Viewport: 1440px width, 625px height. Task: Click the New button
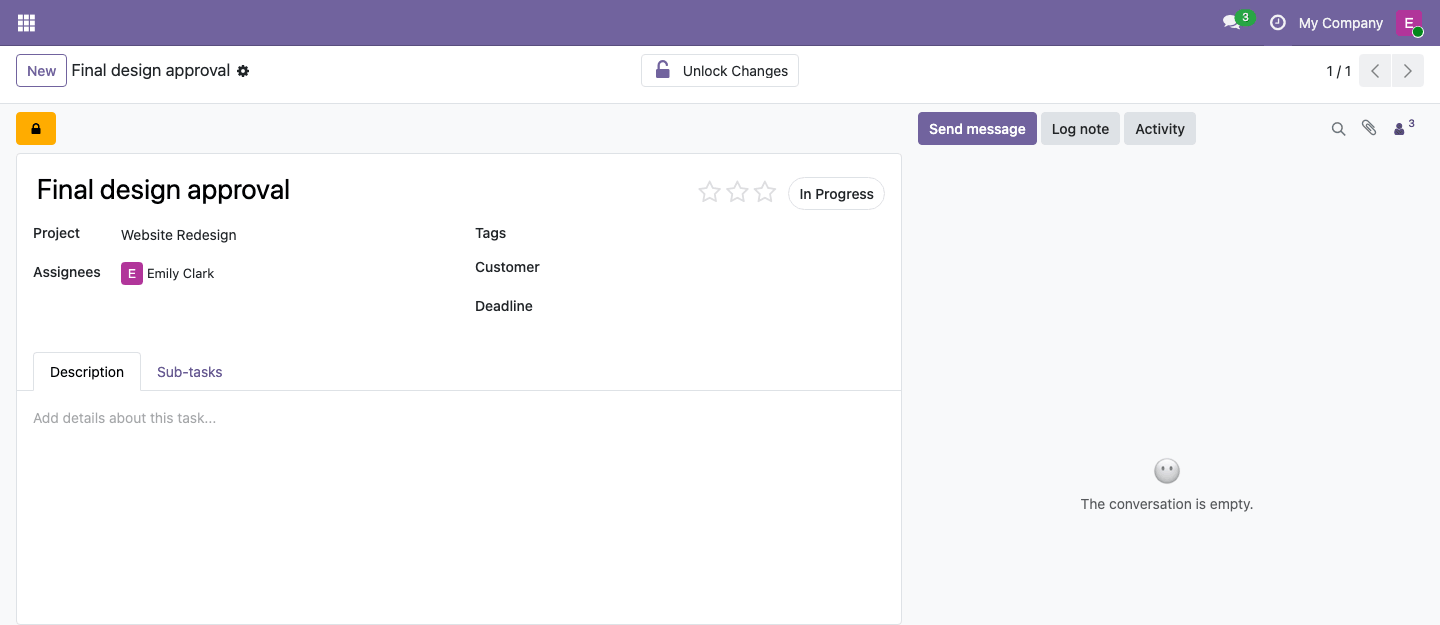pyautogui.click(x=41, y=71)
